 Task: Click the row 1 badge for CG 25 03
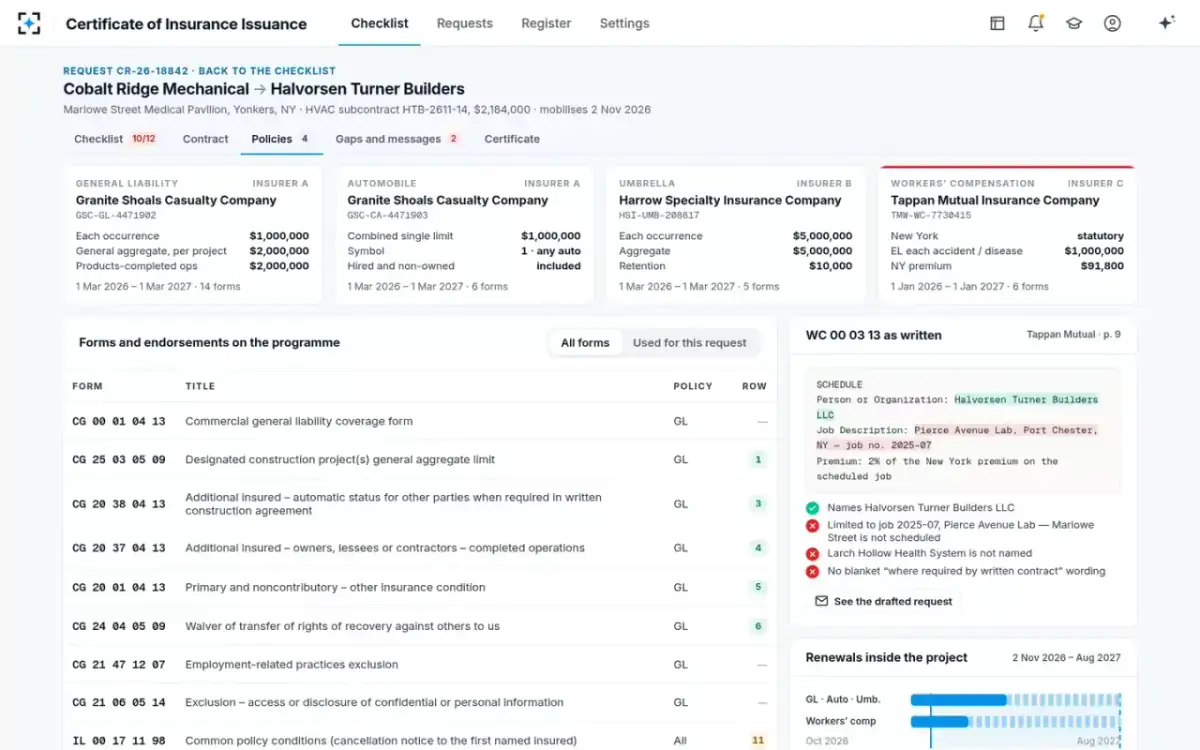coord(758,460)
